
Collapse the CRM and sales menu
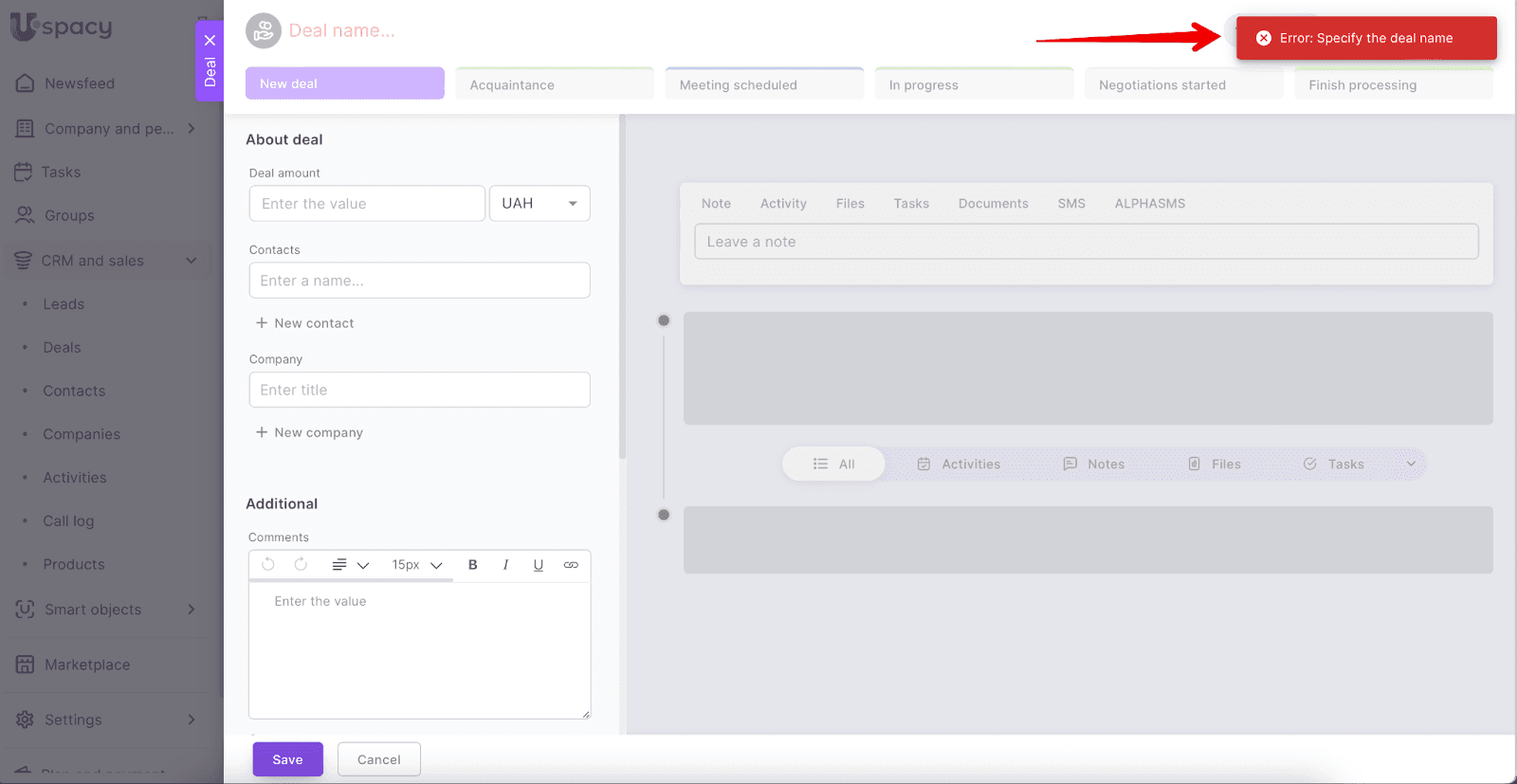point(191,261)
